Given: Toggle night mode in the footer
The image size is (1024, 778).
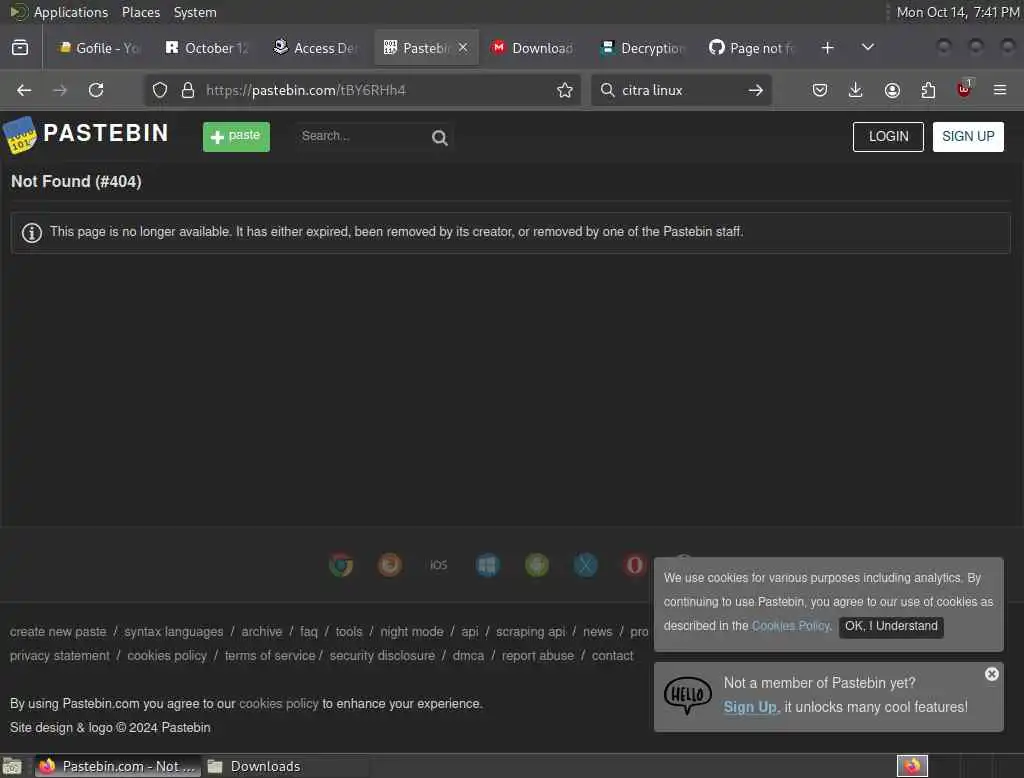Looking at the screenshot, I should pyautogui.click(x=411, y=632).
